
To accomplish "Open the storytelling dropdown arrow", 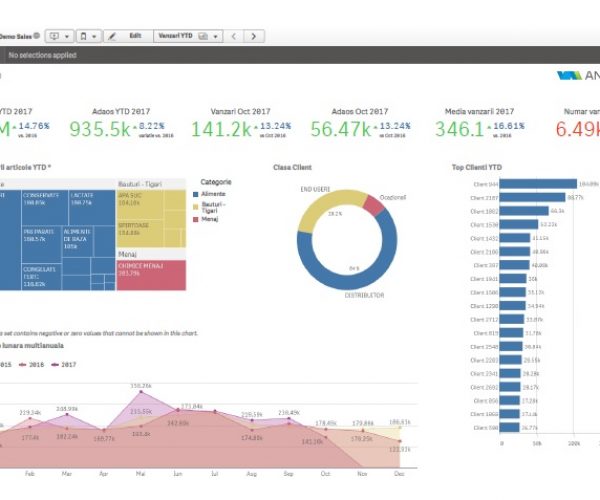I will tap(67, 36).
